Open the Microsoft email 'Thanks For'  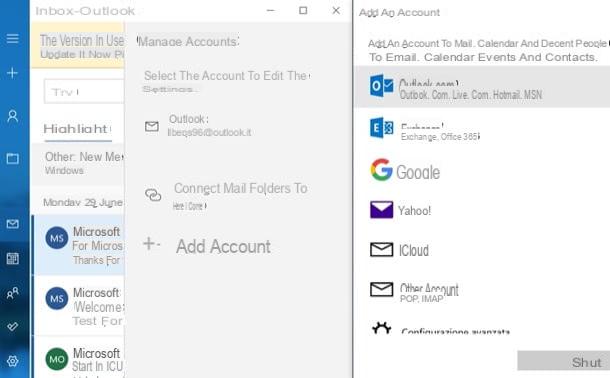79,245
